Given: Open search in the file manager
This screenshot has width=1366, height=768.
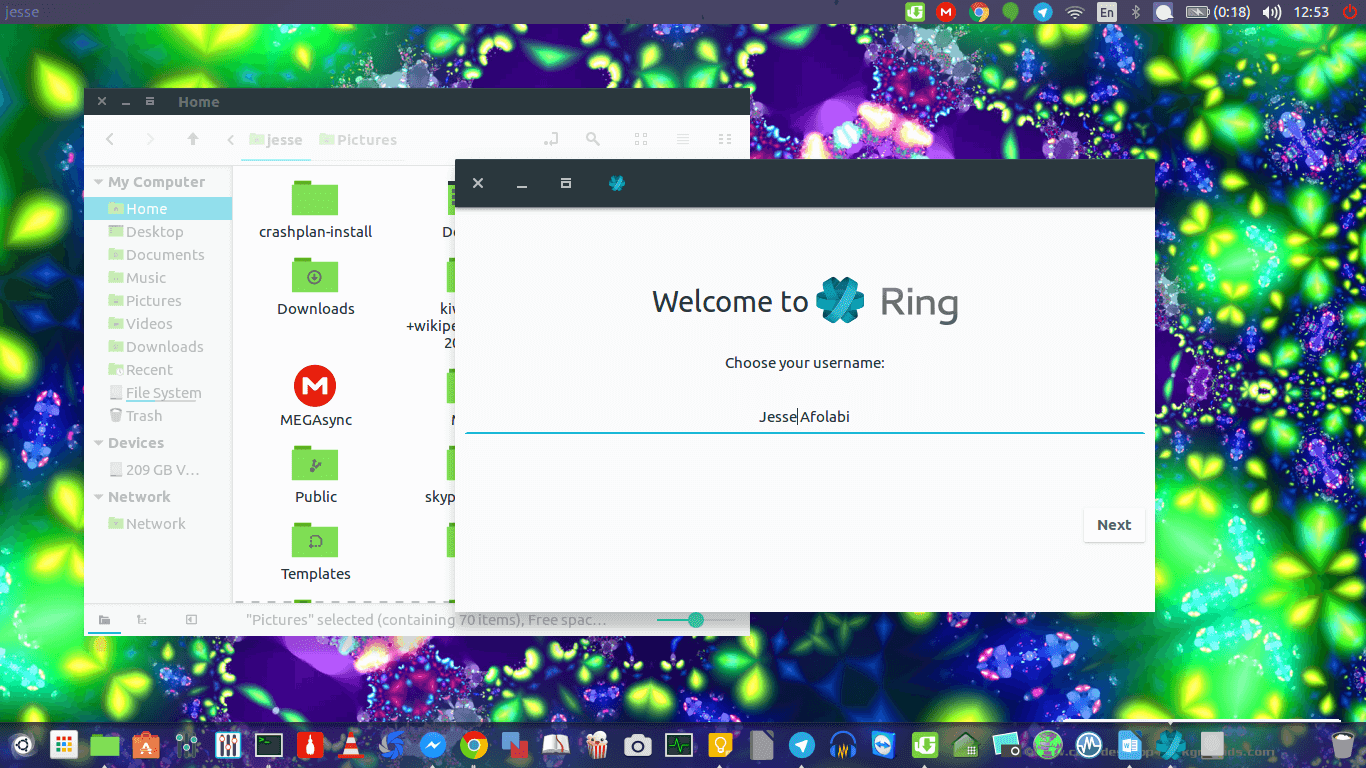Looking at the screenshot, I should tap(593, 140).
